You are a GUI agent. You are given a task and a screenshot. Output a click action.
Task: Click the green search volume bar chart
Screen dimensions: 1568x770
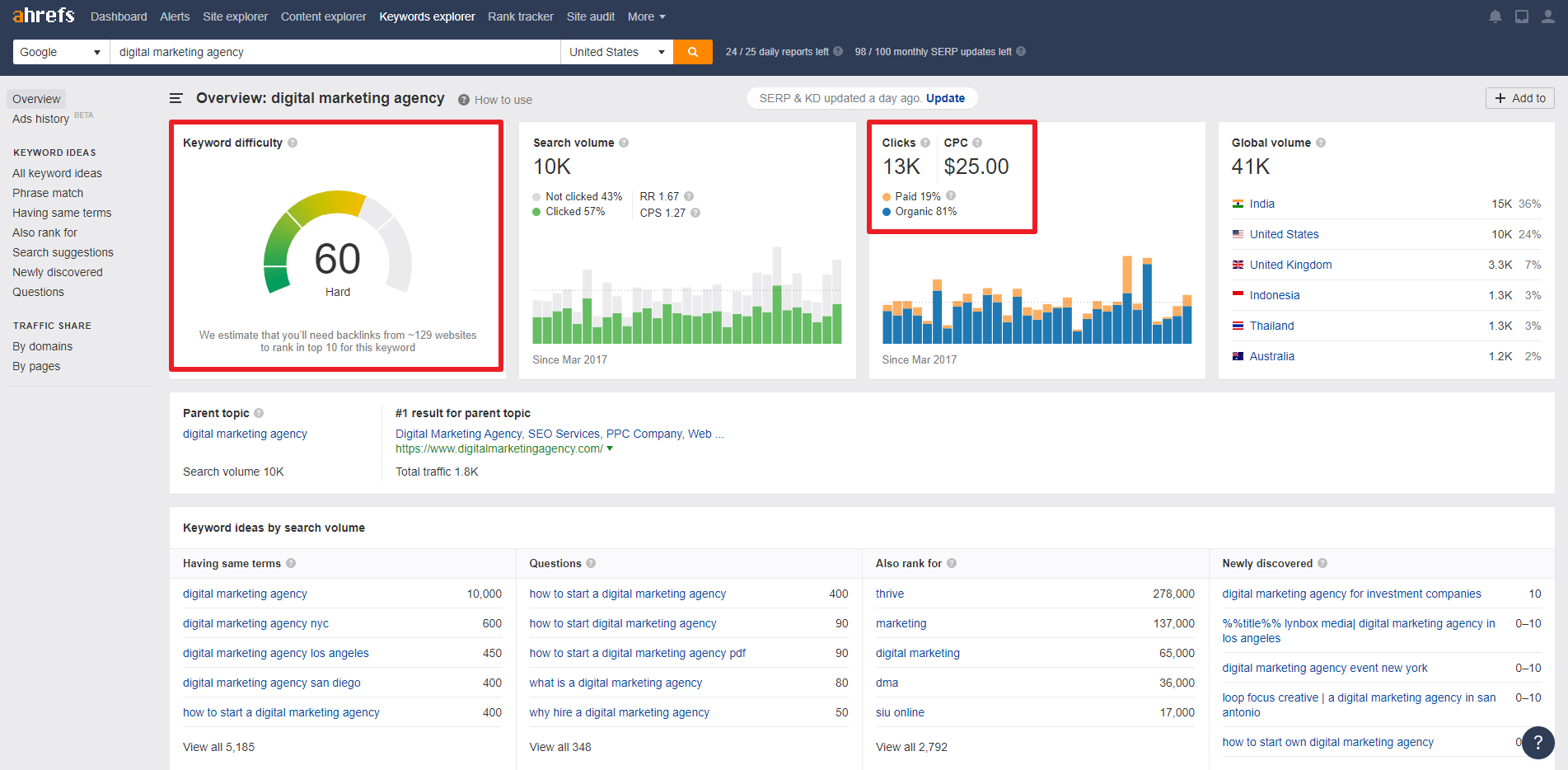[x=687, y=295]
